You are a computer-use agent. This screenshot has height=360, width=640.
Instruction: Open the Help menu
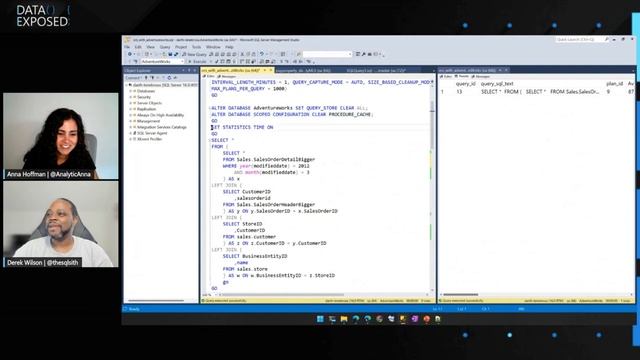pyautogui.click(x=229, y=47)
